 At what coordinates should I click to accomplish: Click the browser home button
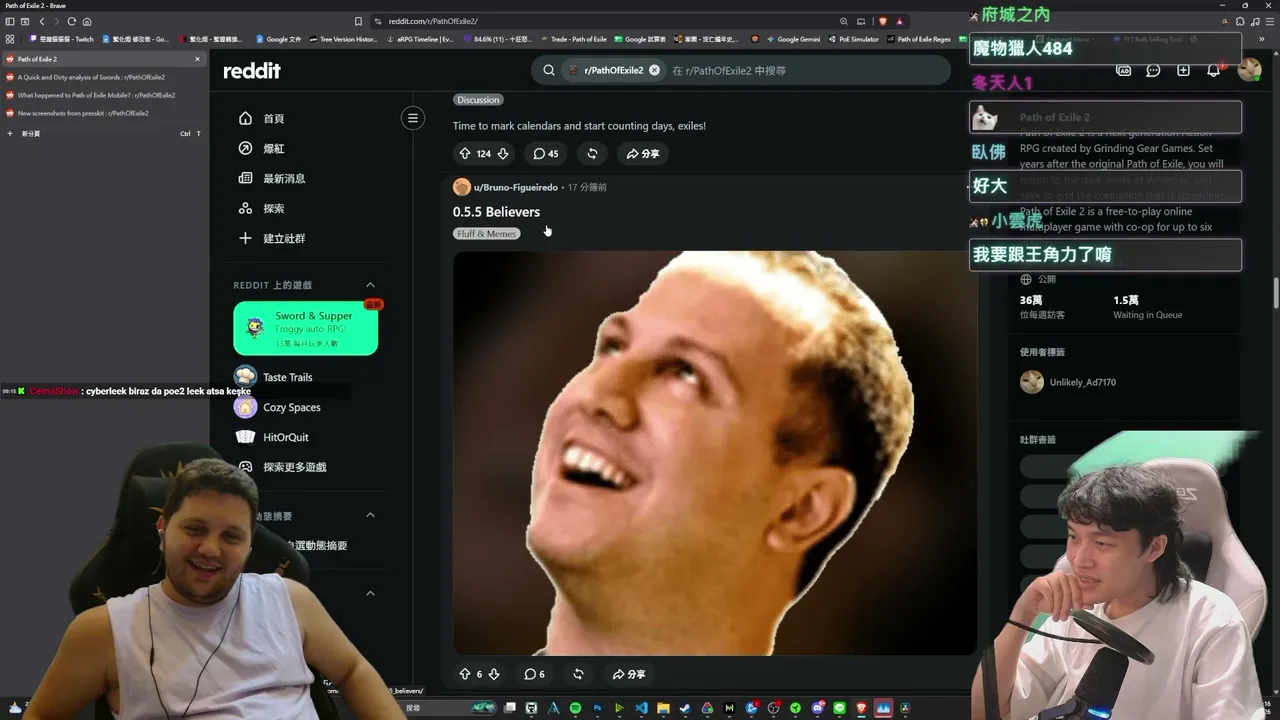click(x=87, y=21)
